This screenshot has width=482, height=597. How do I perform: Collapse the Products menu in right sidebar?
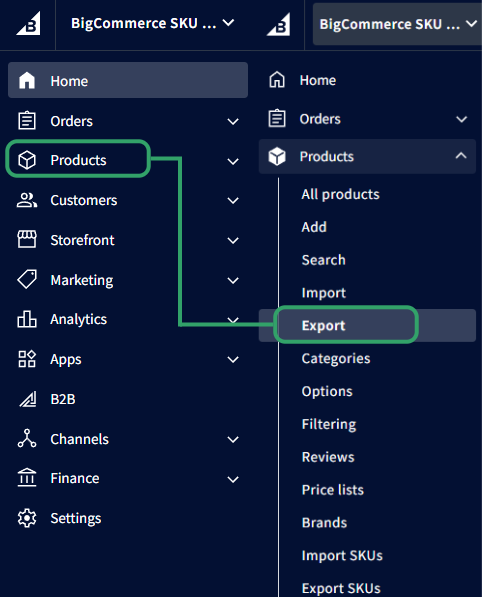[461, 155]
